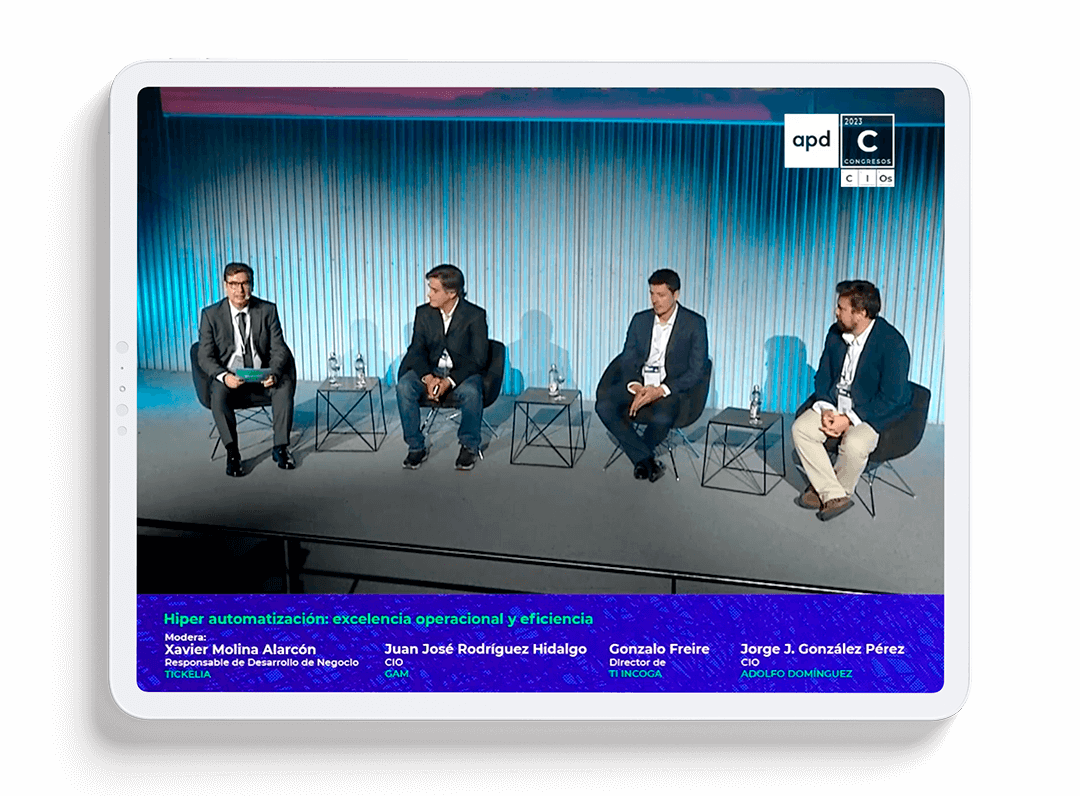Click the ADOLFO DOMÍNGUEZ company label
This screenshot has height=796, width=1080.
[x=796, y=673]
